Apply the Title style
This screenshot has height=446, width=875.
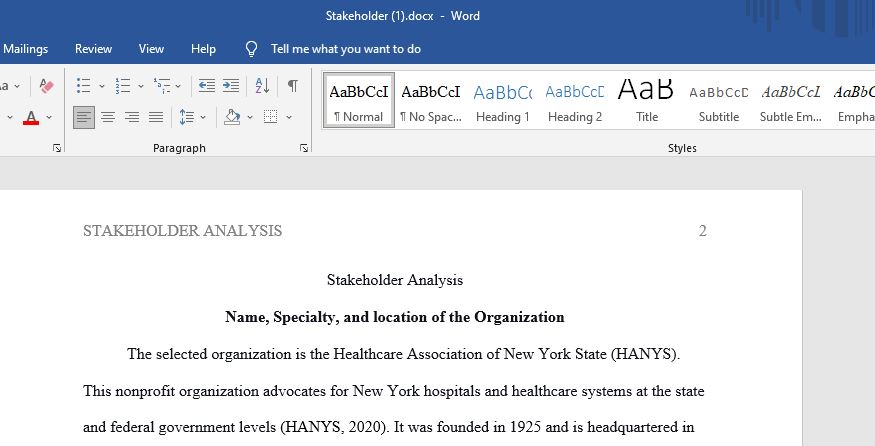point(647,100)
